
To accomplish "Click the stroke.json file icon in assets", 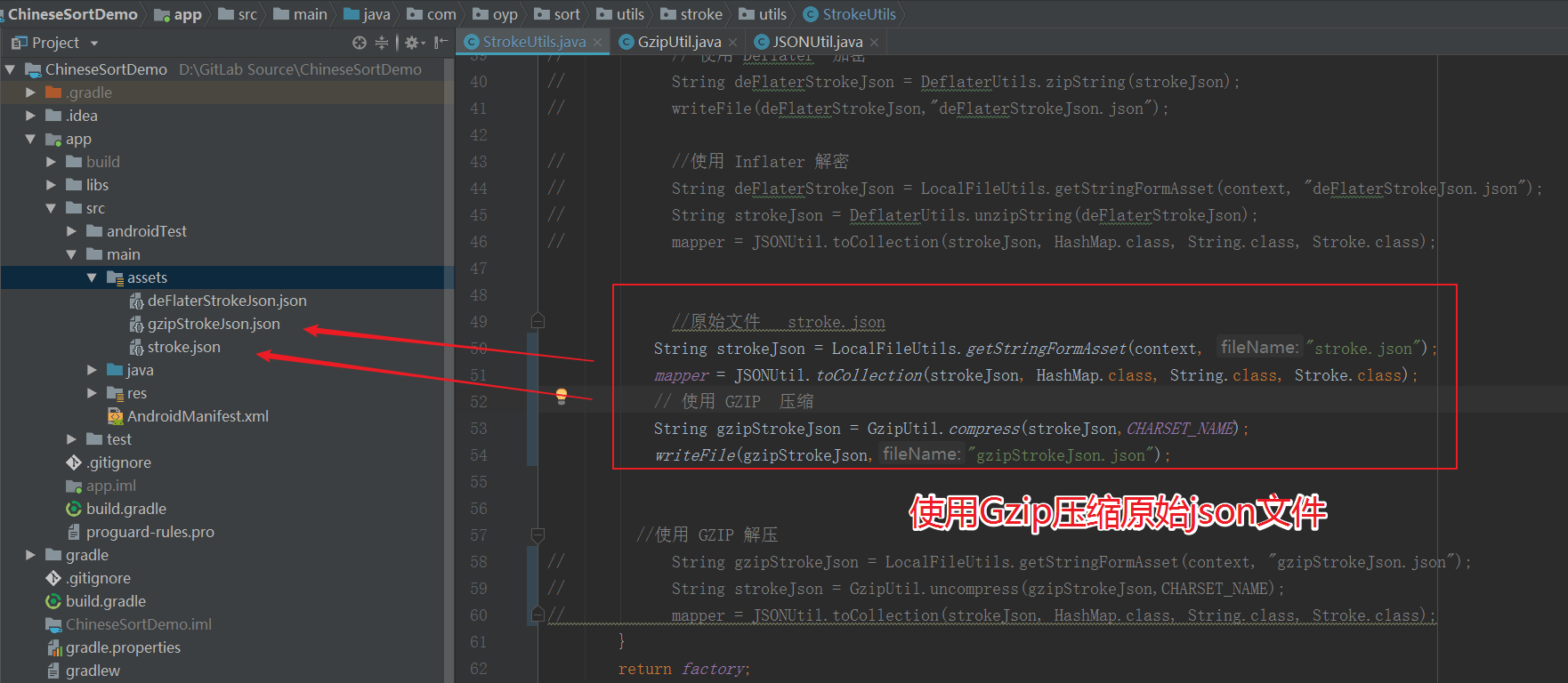I will point(136,348).
